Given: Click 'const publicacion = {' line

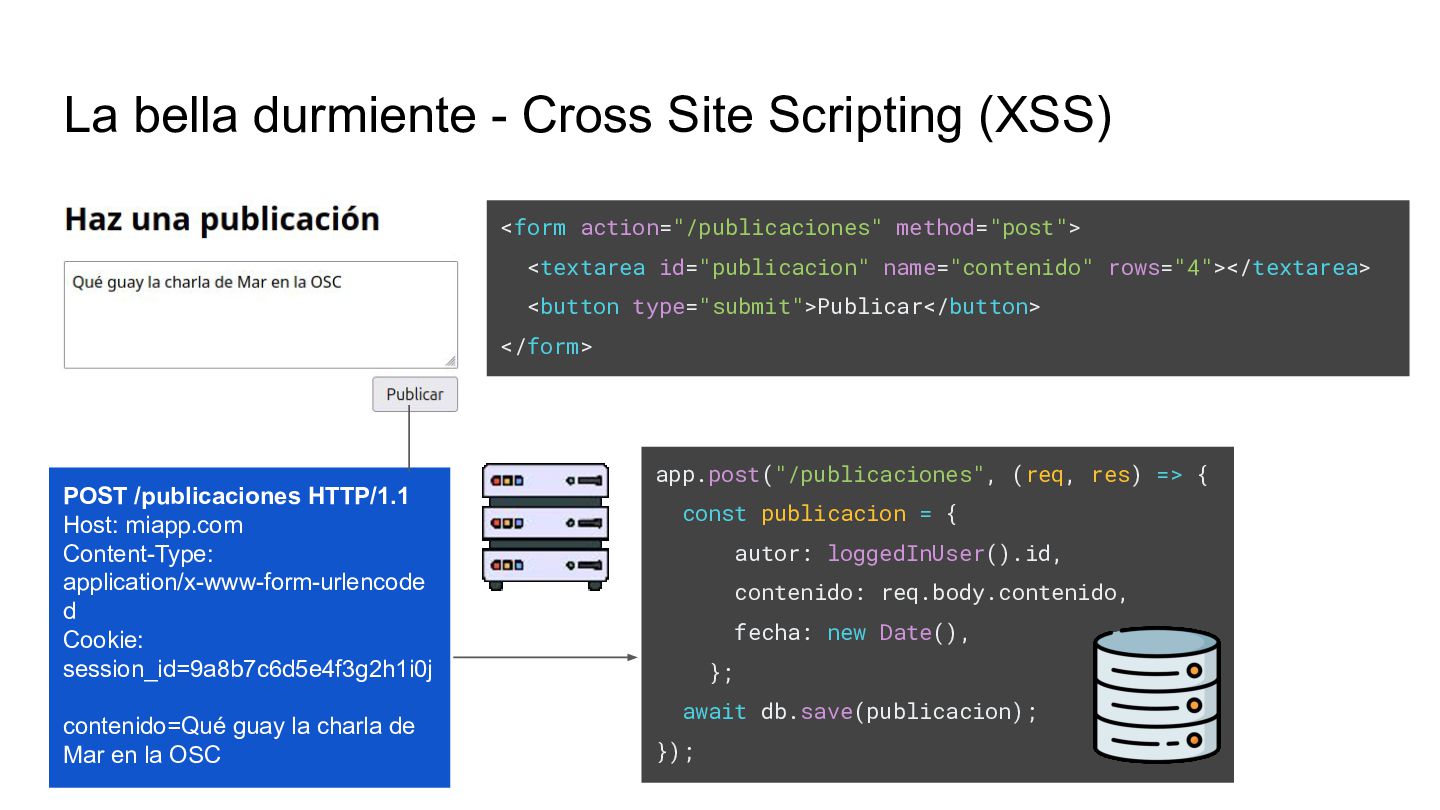Looking at the screenshot, I should (820, 514).
